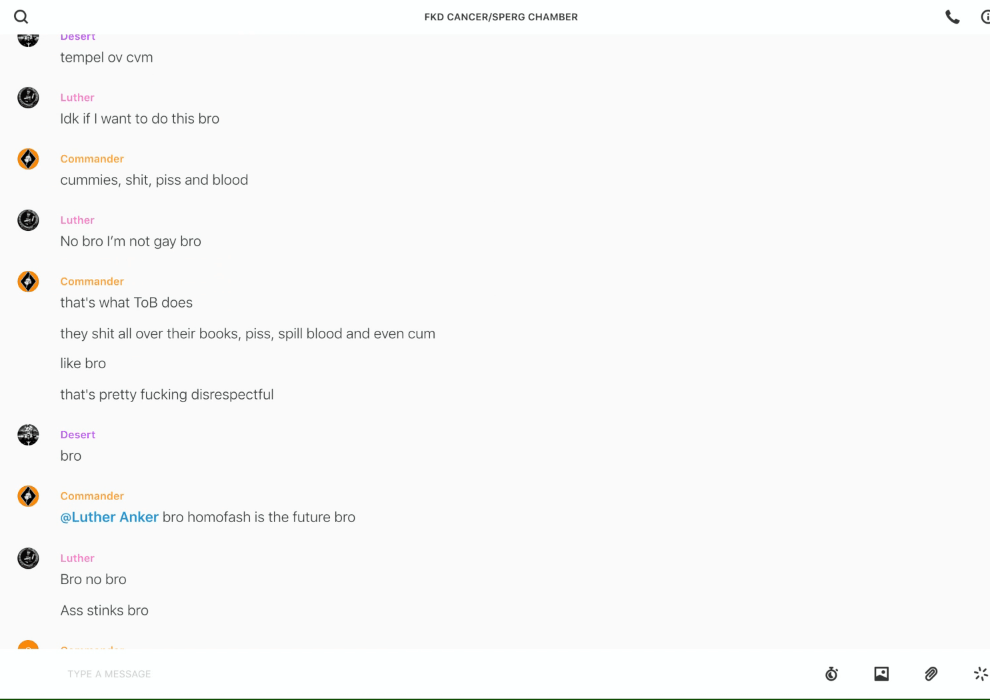This screenshot has height=700, width=990.
Task: Select the message 'that's pretty fucking disrespectful'
Action: point(167,394)
